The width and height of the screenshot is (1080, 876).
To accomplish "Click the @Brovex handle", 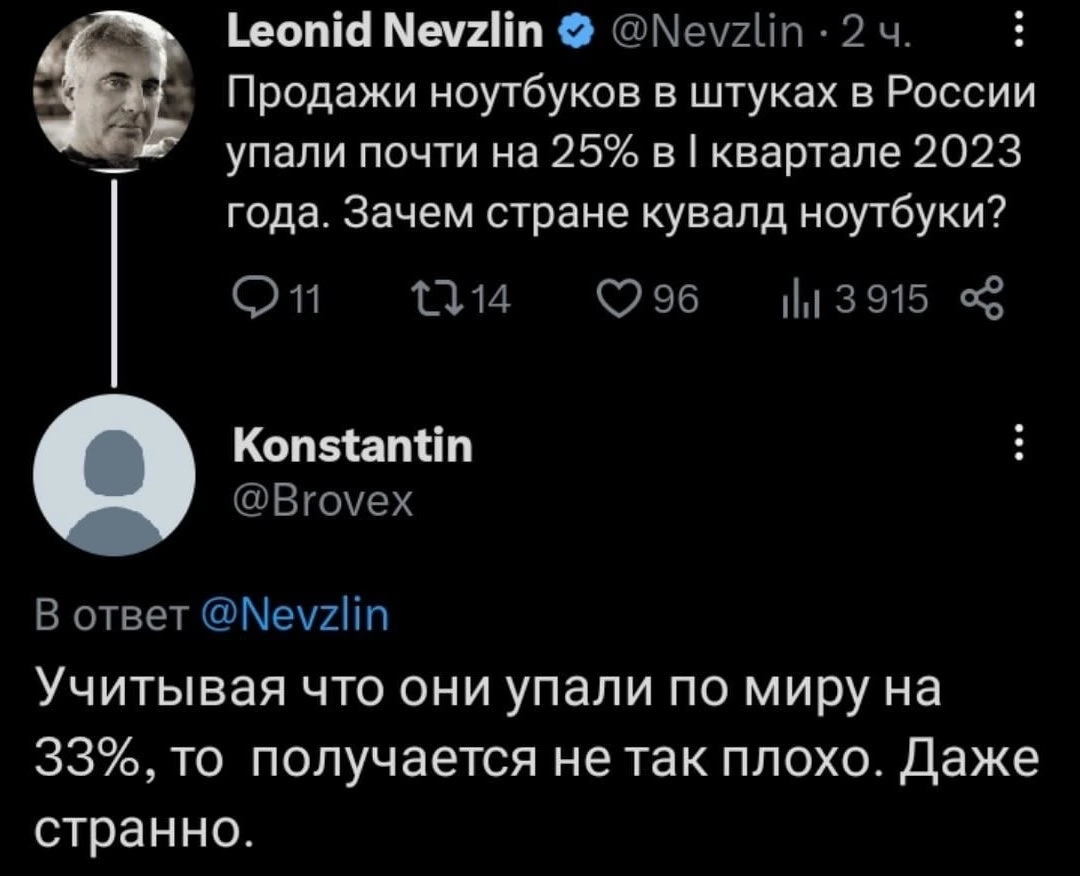I will pyautogui.click(x=323, y=501).
